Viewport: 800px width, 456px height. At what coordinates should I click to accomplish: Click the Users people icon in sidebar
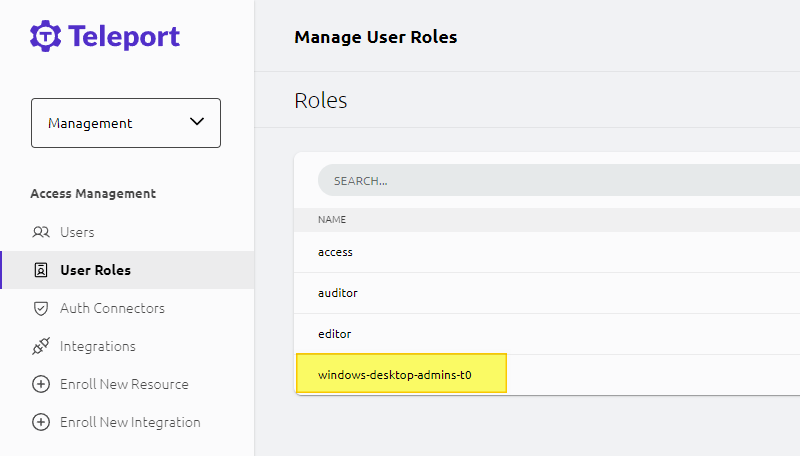pyautogui.click(x=41, y=232)
